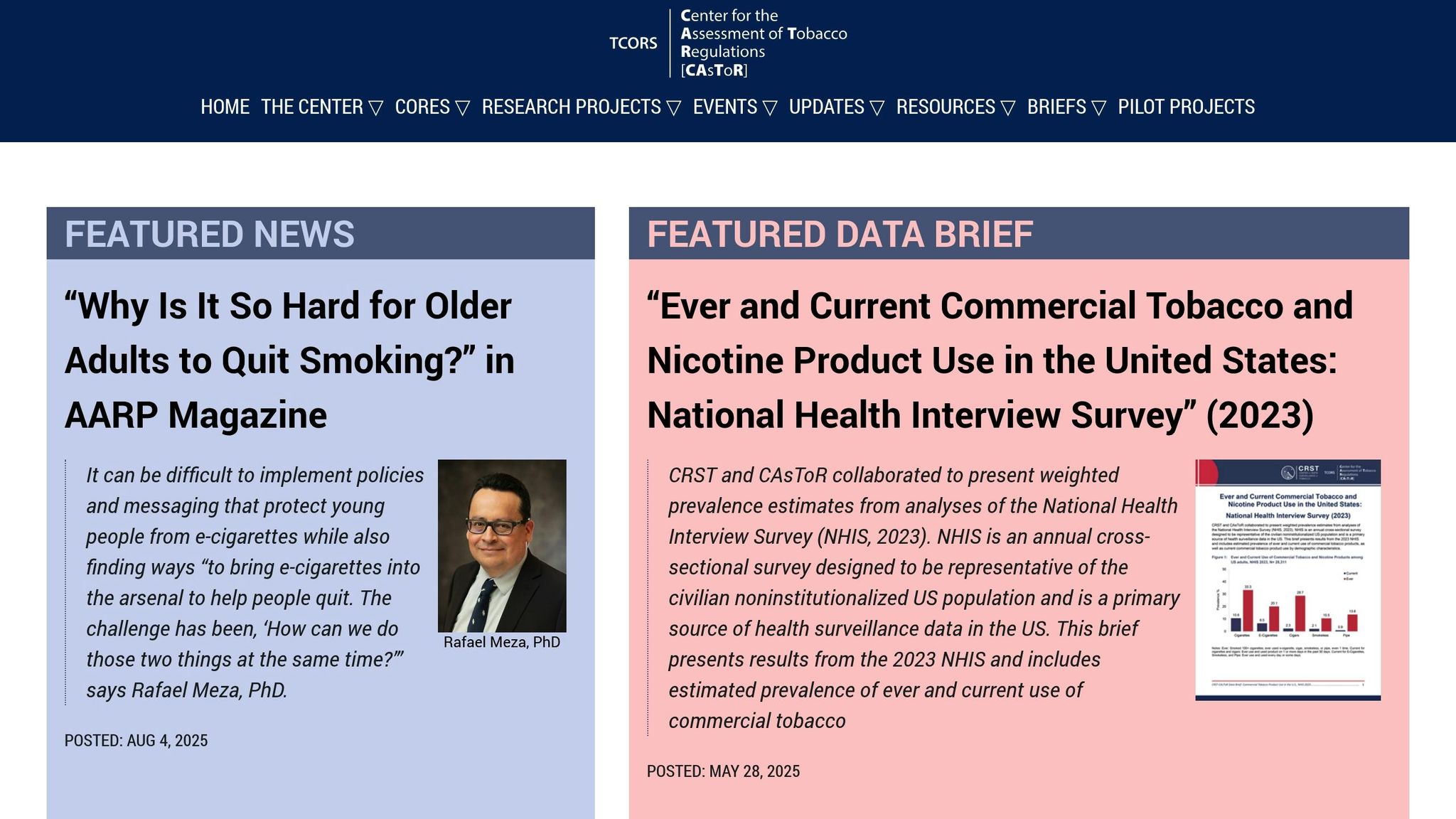Go to the HOME page
The width and height of the screenshot is (1456, 819).
click(x=225, y=107)
